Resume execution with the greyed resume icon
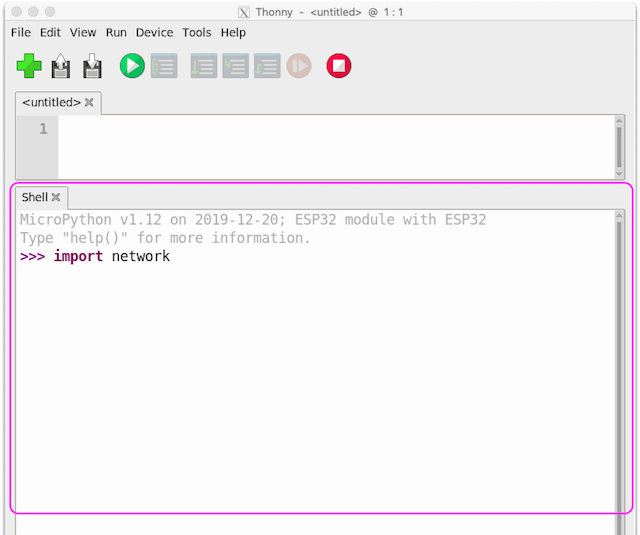Image resolution: width=640 pixels, height=535 pixels. [x=299, y=66]
